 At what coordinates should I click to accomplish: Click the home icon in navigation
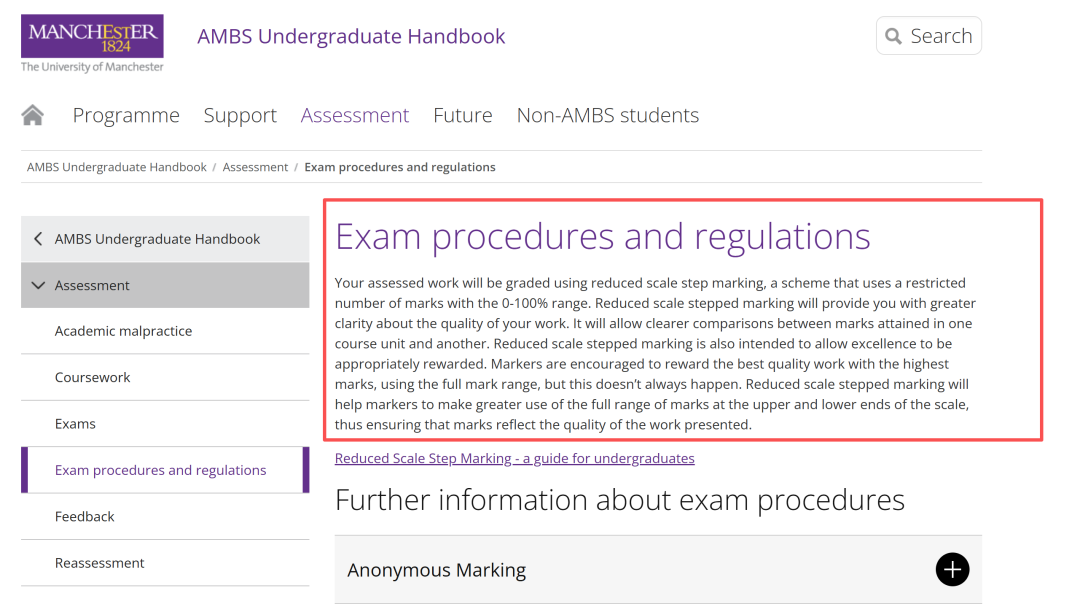32,115
